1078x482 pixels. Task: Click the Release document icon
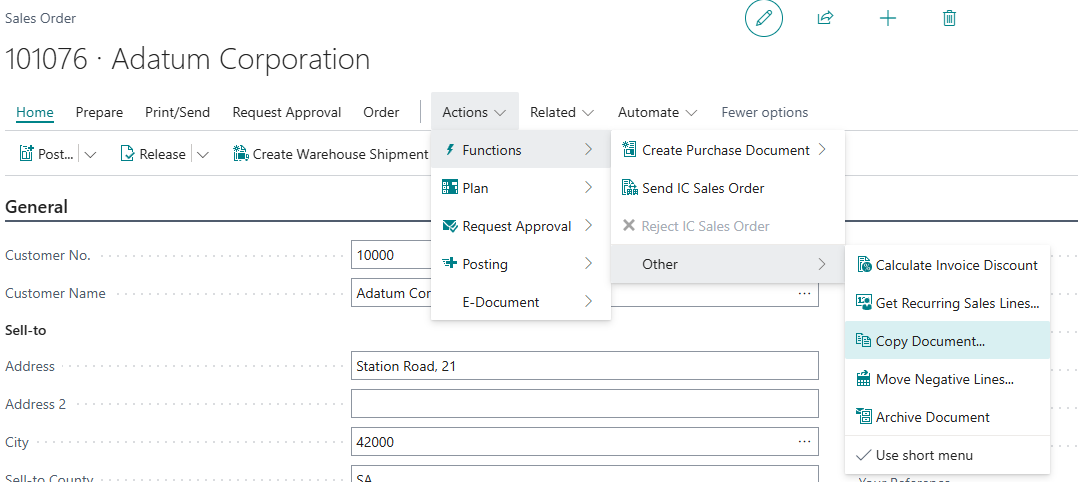tap(127, 154)
